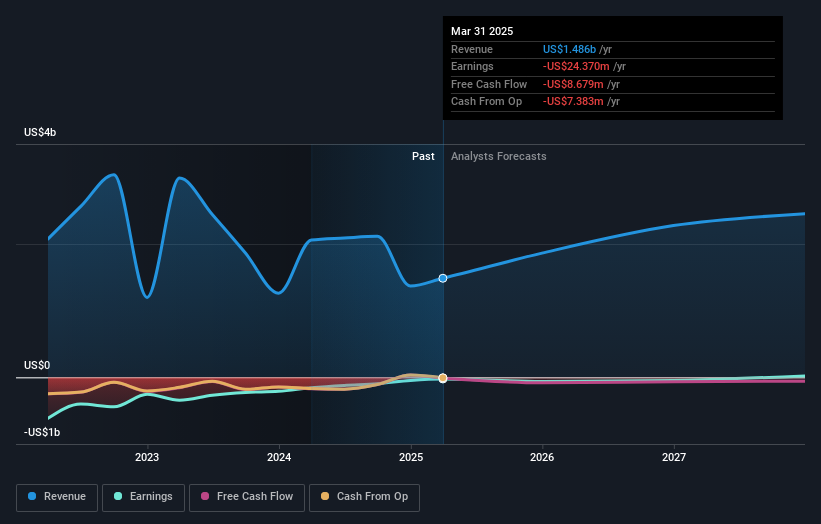Click the pink Free Cash Flow legend dot
Screen dimensions: 821x524
[205, 496]
